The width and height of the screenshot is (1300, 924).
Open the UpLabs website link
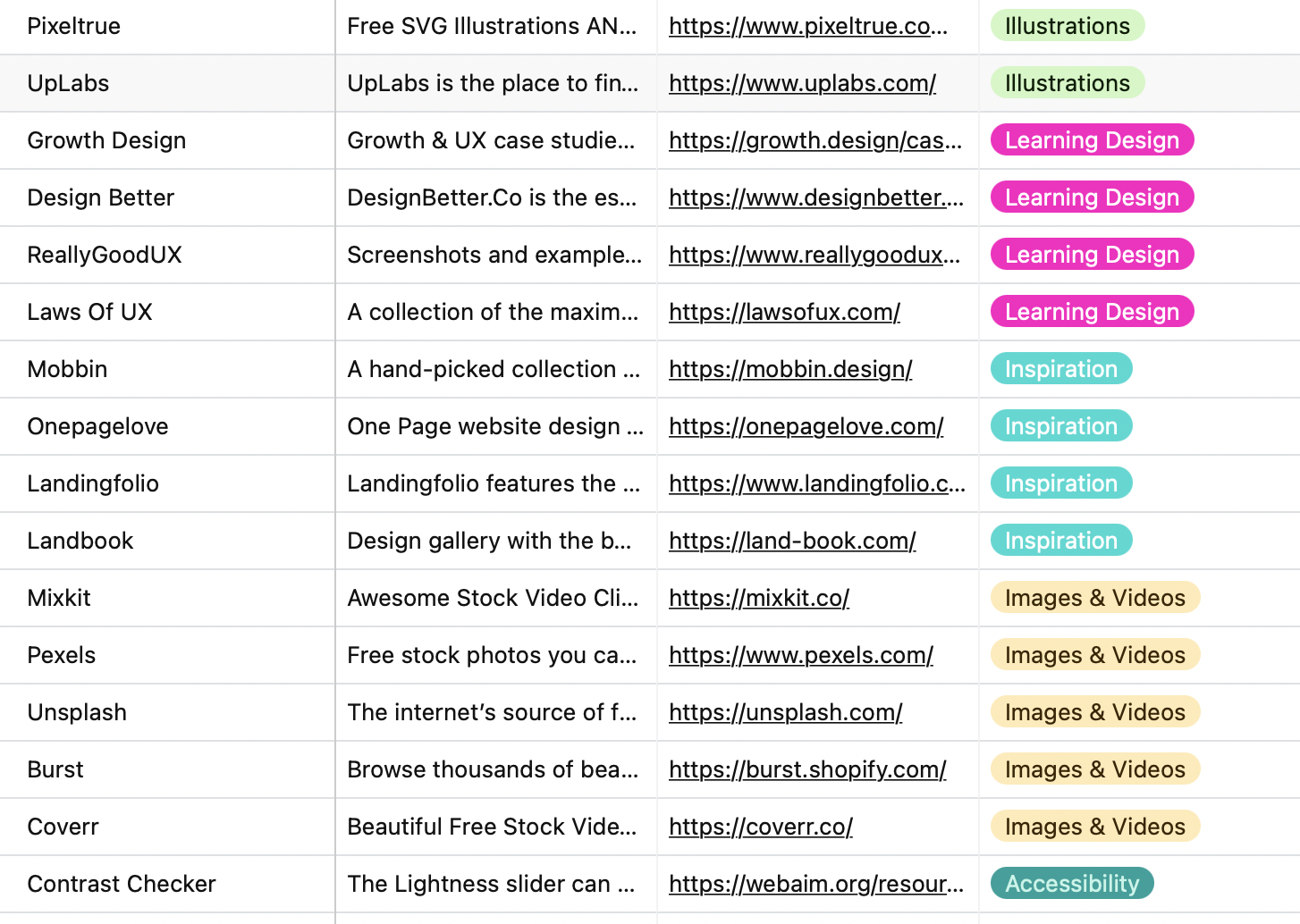[x=802, y=83]
